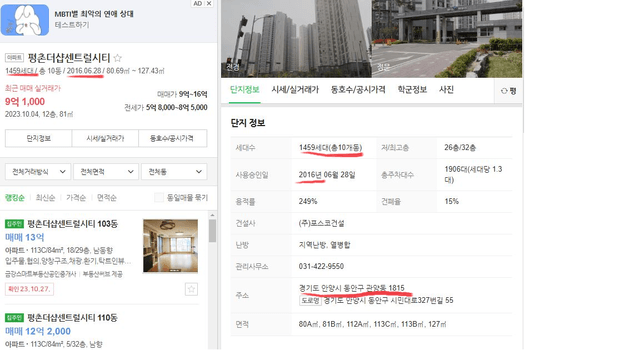Sort listings by 면적순
Screen dimensions: 640x360
pyautogui.click(x=107, y=198)
